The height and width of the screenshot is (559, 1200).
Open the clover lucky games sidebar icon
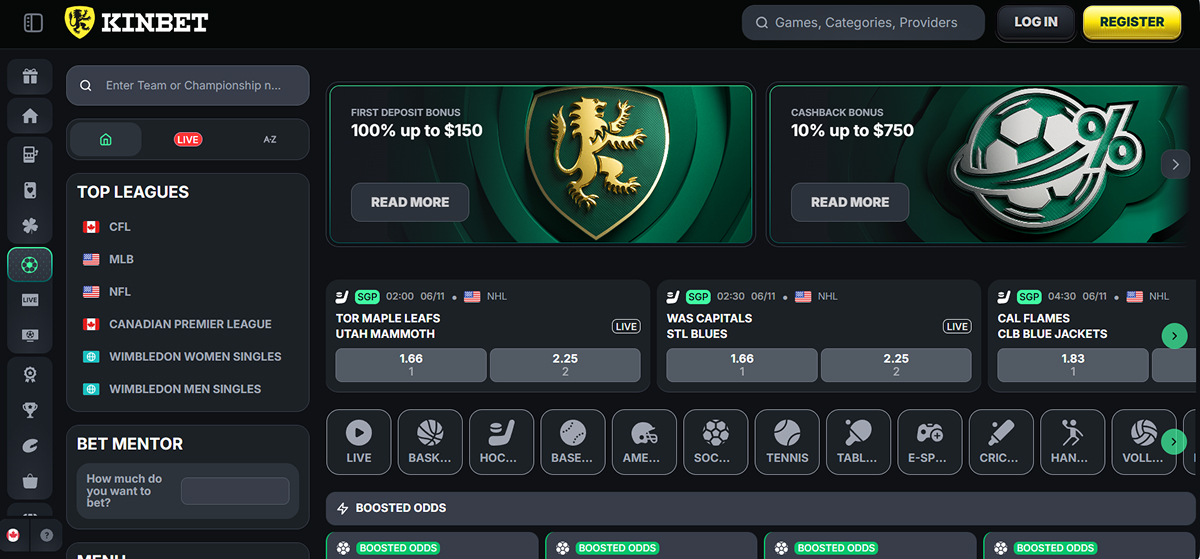tap(30, 226)
